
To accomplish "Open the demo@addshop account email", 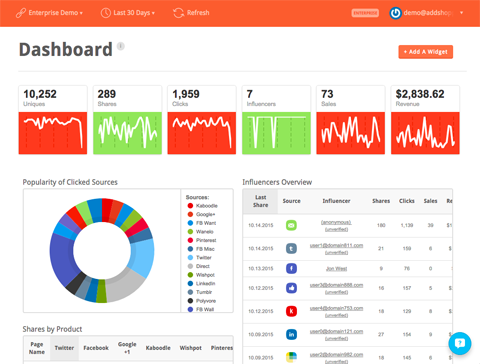I will tap(428, 13).
